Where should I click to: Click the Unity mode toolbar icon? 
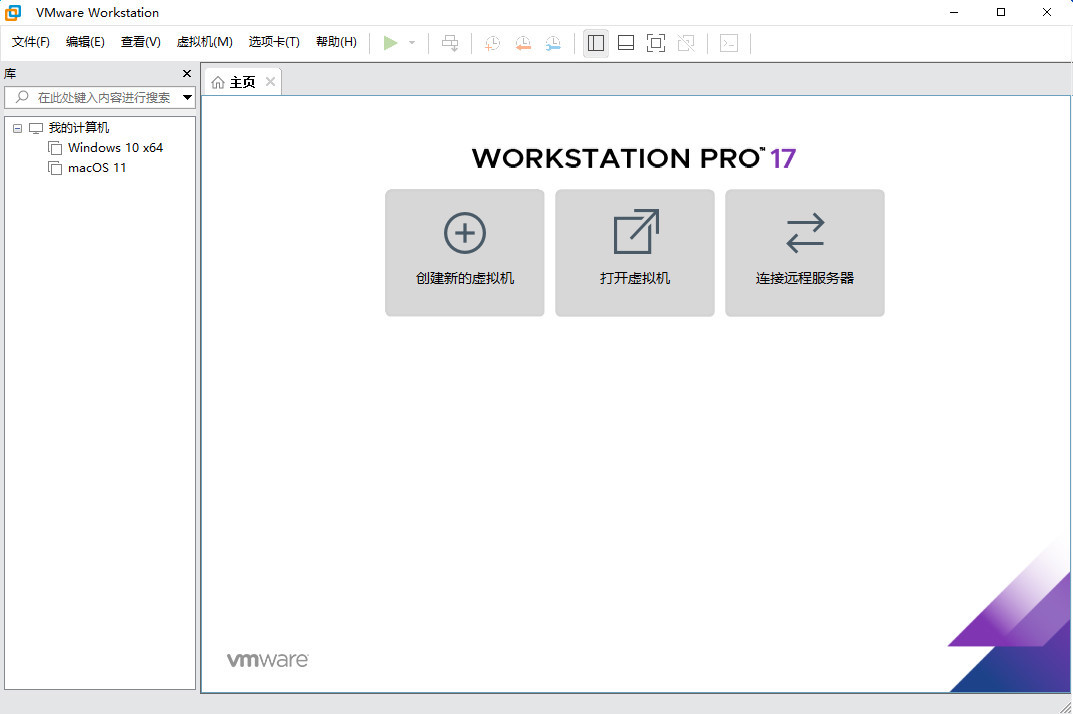pos(686,43)
